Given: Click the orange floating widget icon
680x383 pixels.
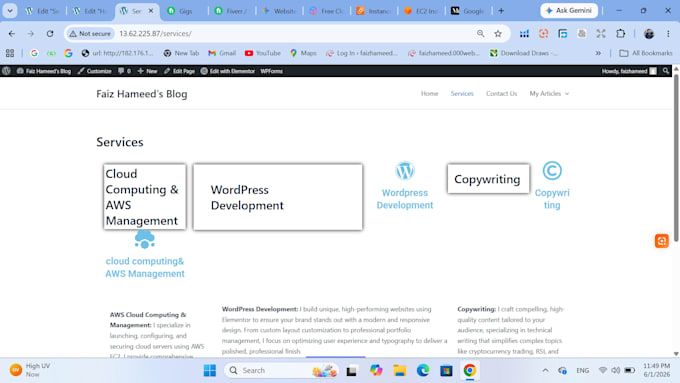Looking at the screenshot, I should pos(662,241).
